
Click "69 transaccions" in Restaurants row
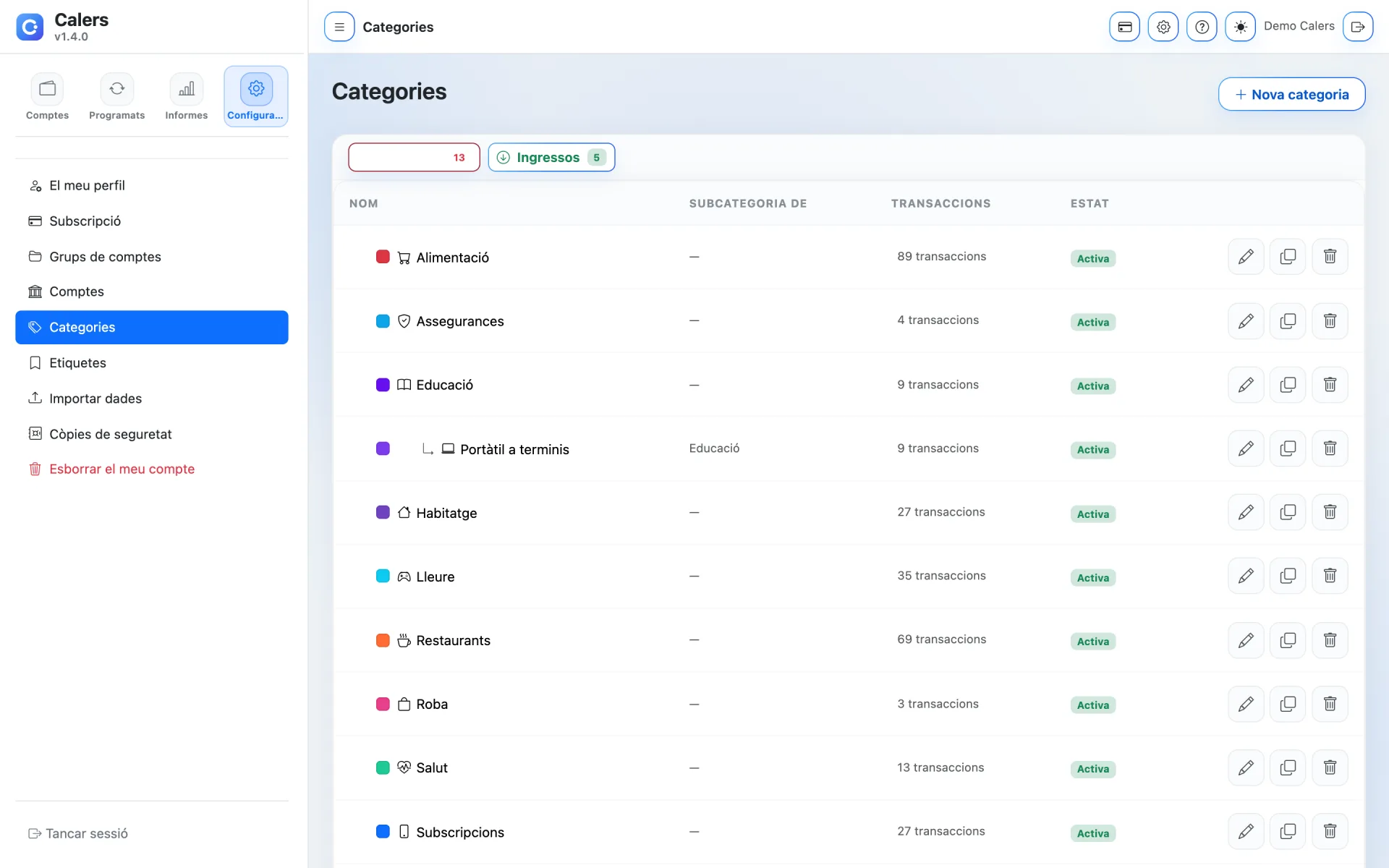941,639
